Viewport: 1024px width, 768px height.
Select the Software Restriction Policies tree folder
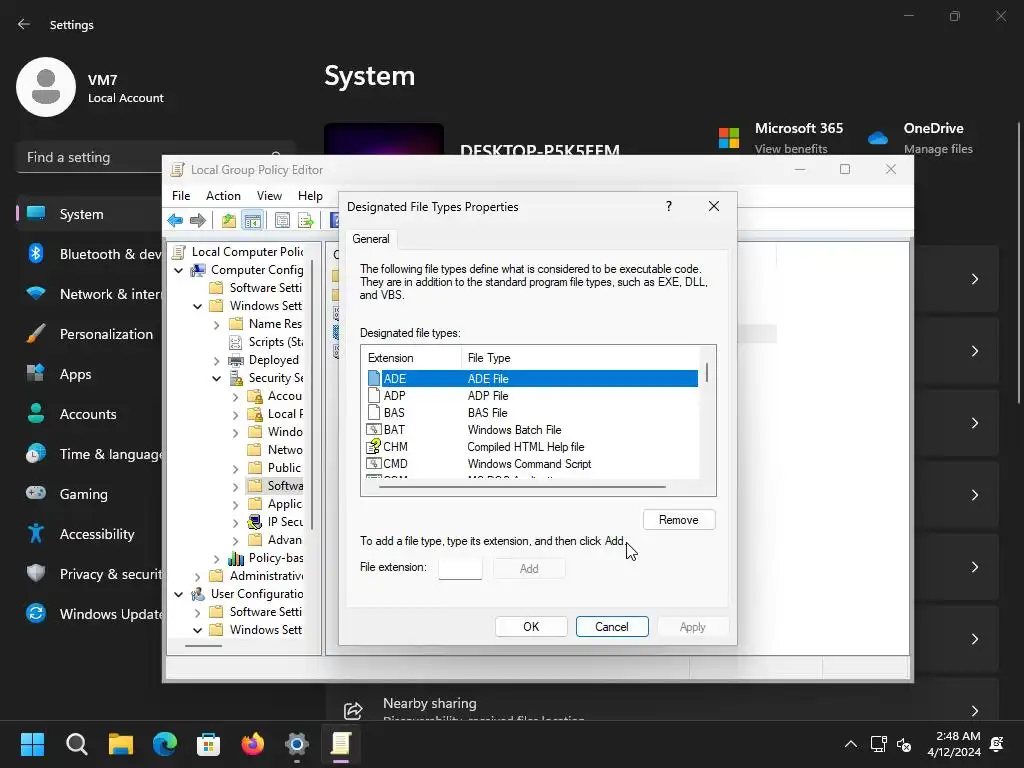coord(275,486)
